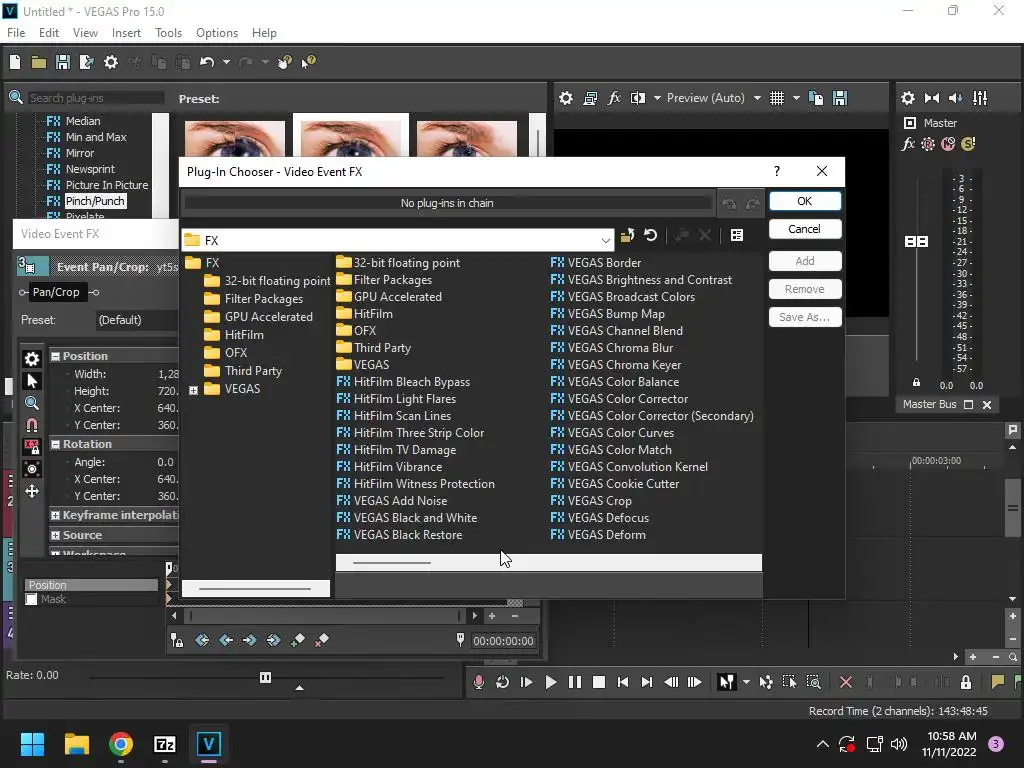This screenshot has width=1024, height=768.
Task: Select Picture In Picture plug-in
Action: tap(106, 185)
